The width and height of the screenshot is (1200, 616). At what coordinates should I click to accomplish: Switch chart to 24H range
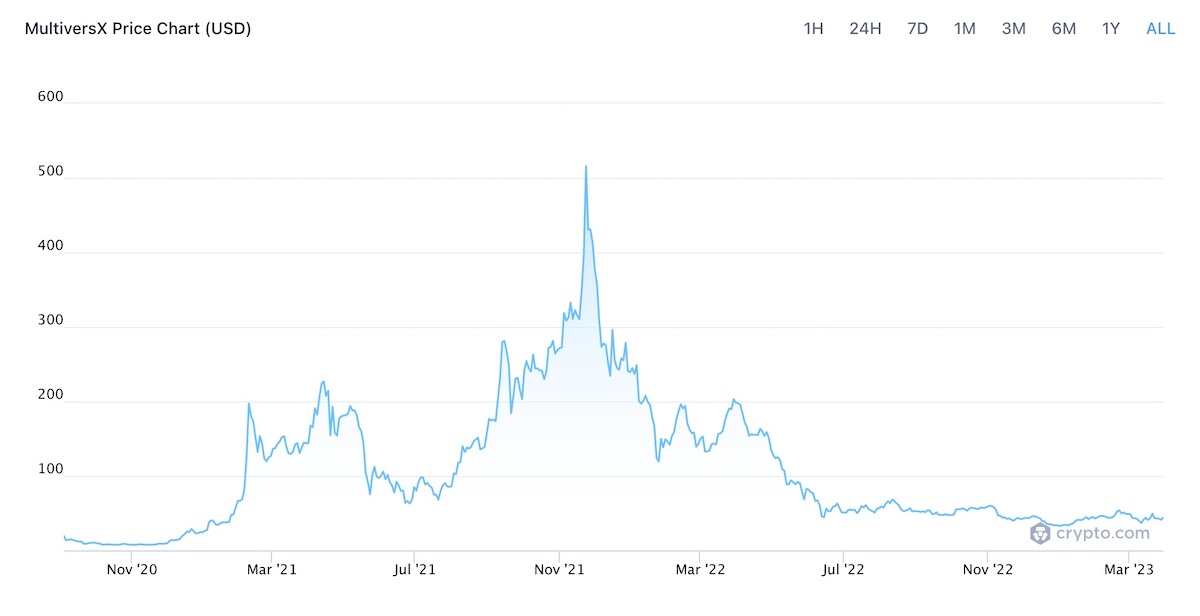click(865, 28)
